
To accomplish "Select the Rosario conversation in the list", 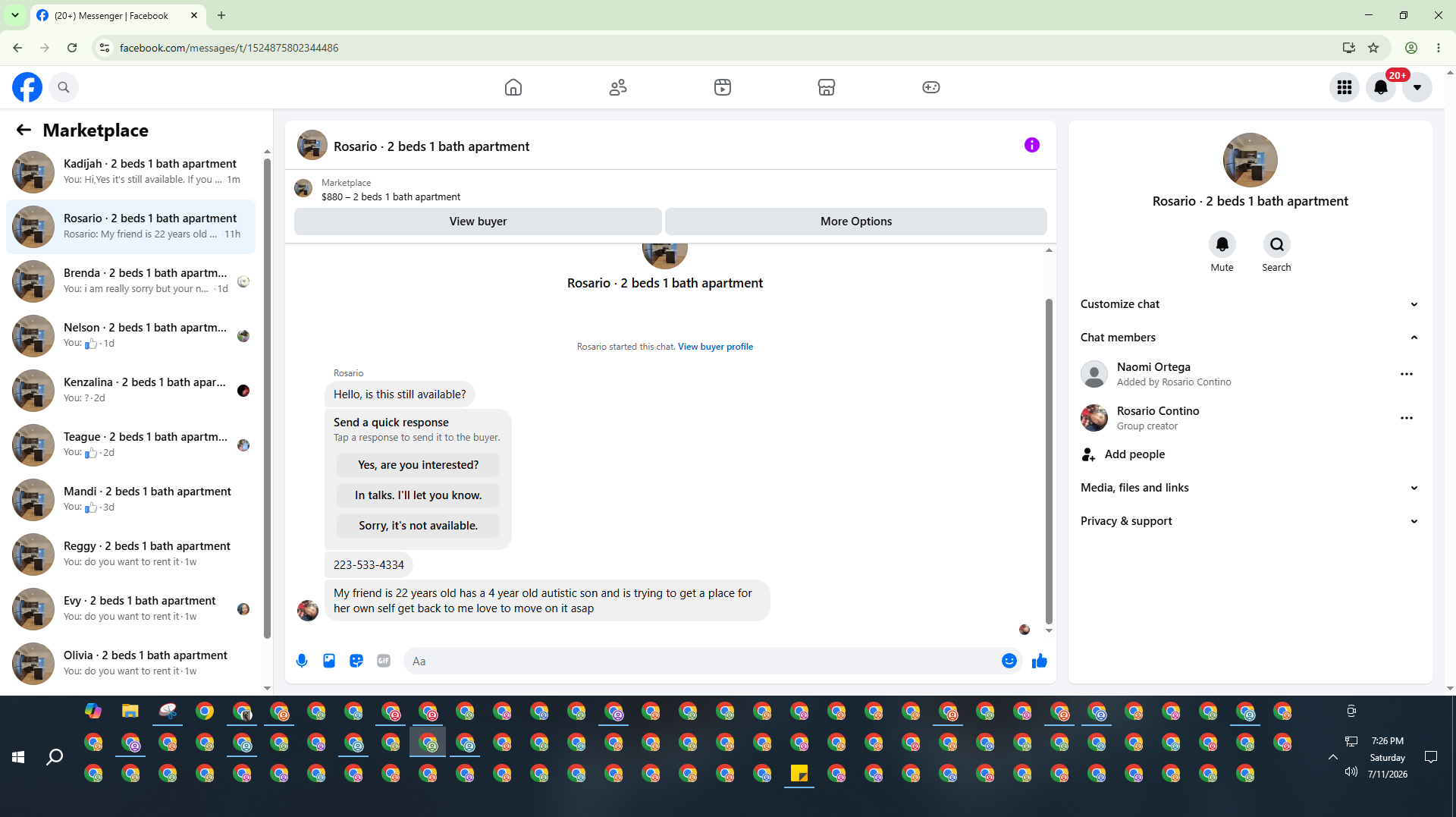I will tap(130, 226).
